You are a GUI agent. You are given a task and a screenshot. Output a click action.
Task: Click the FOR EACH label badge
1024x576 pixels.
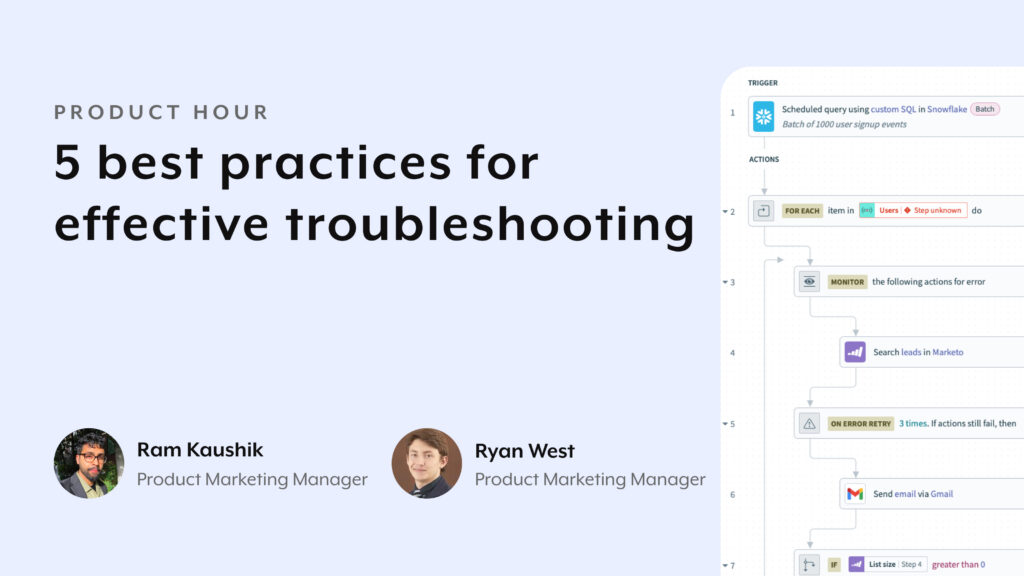pos(802,211)
